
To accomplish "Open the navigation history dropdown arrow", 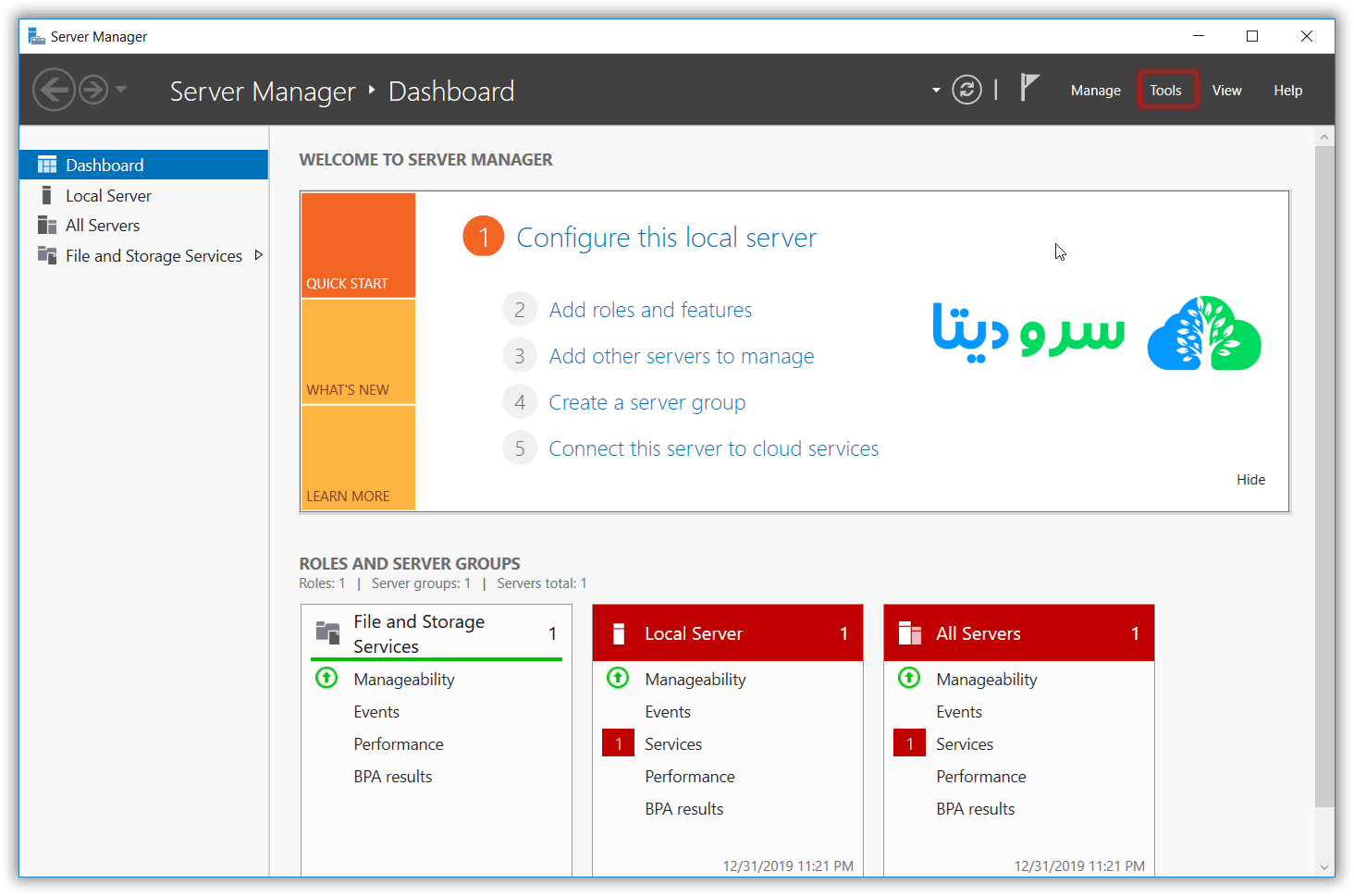I will tap(121, 91).
